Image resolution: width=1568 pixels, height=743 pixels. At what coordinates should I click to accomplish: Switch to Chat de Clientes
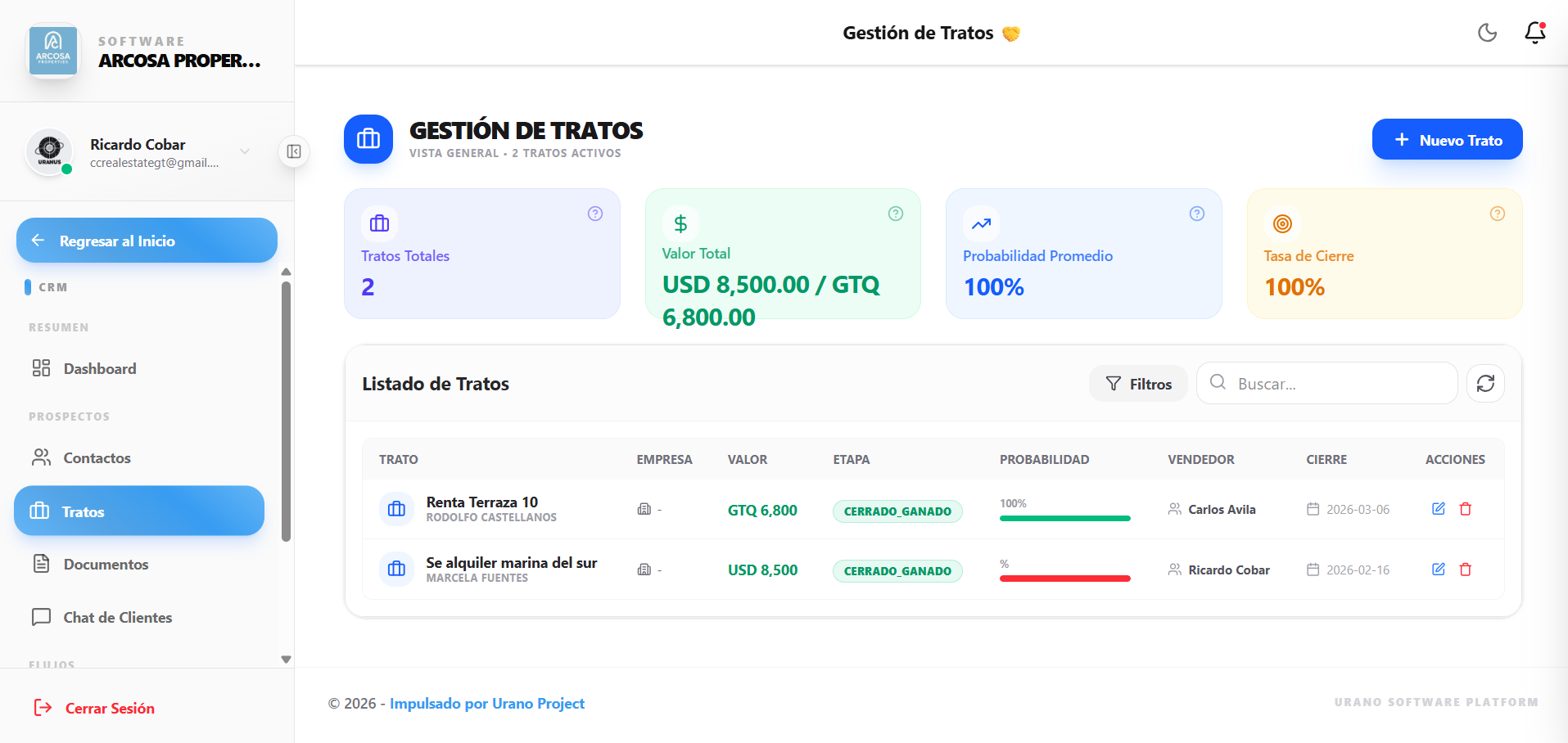tap(118, 617)
